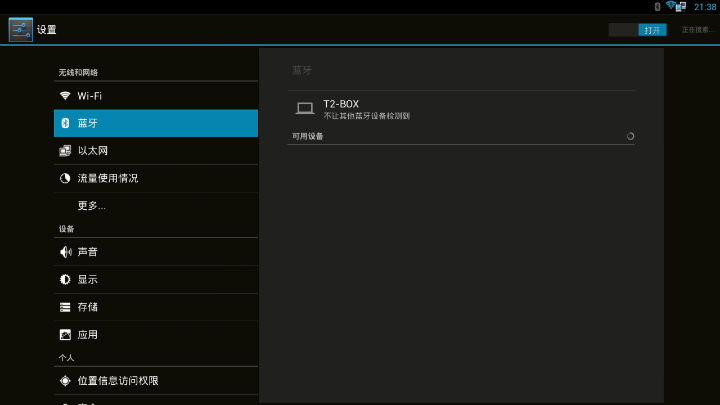Click the available devices scanning spinner
Viewport: 720px width, 405px height.
pyautogui.click(x=630, y=136)
